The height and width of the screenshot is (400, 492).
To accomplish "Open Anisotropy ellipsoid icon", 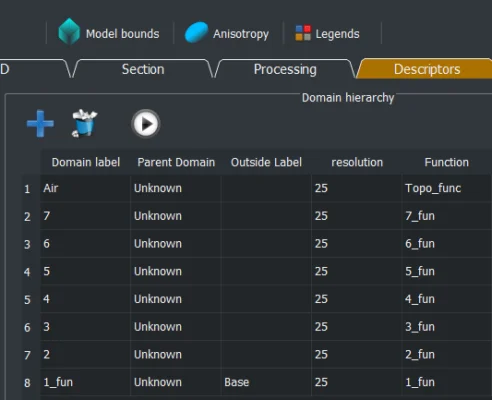I will coord(196,32).
